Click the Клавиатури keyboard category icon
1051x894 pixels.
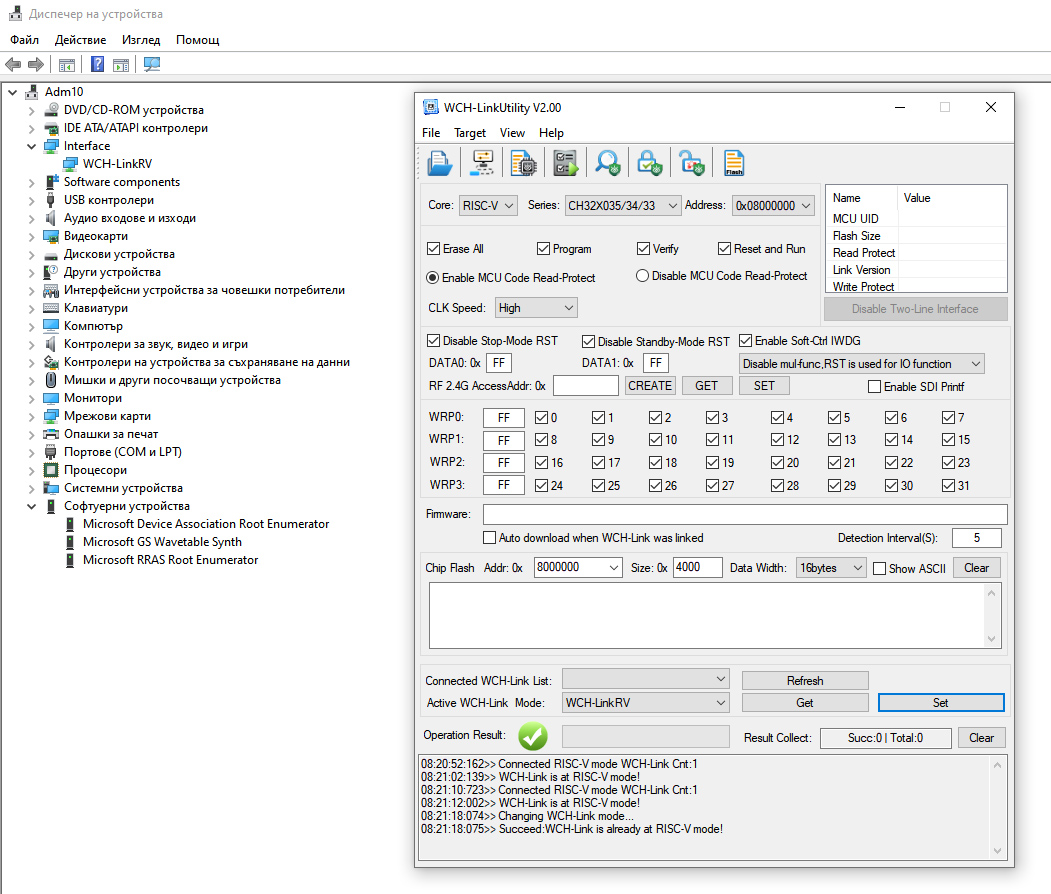click(51, 308)
